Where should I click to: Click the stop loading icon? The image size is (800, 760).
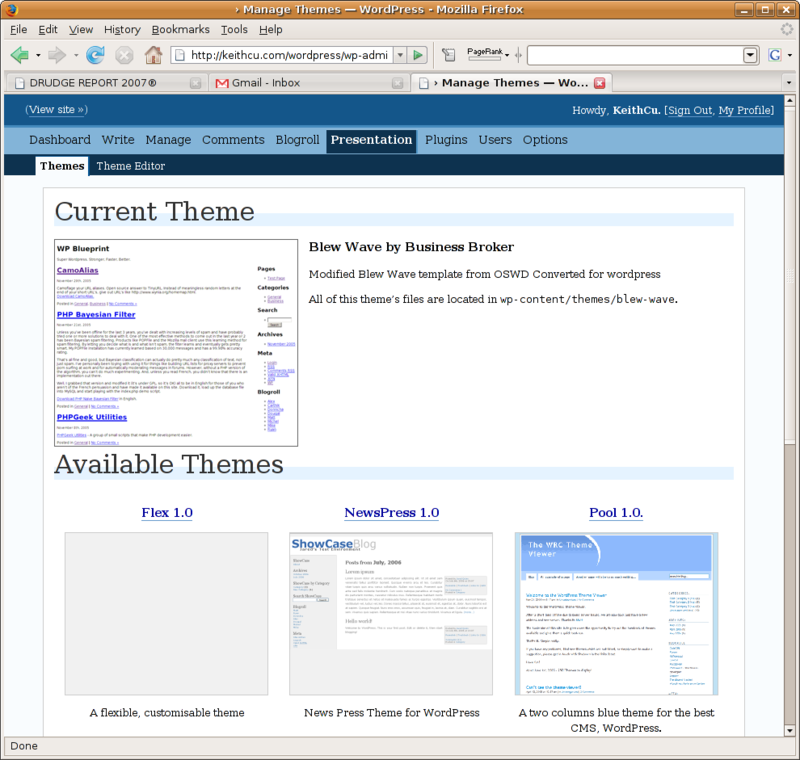[124, 55]
